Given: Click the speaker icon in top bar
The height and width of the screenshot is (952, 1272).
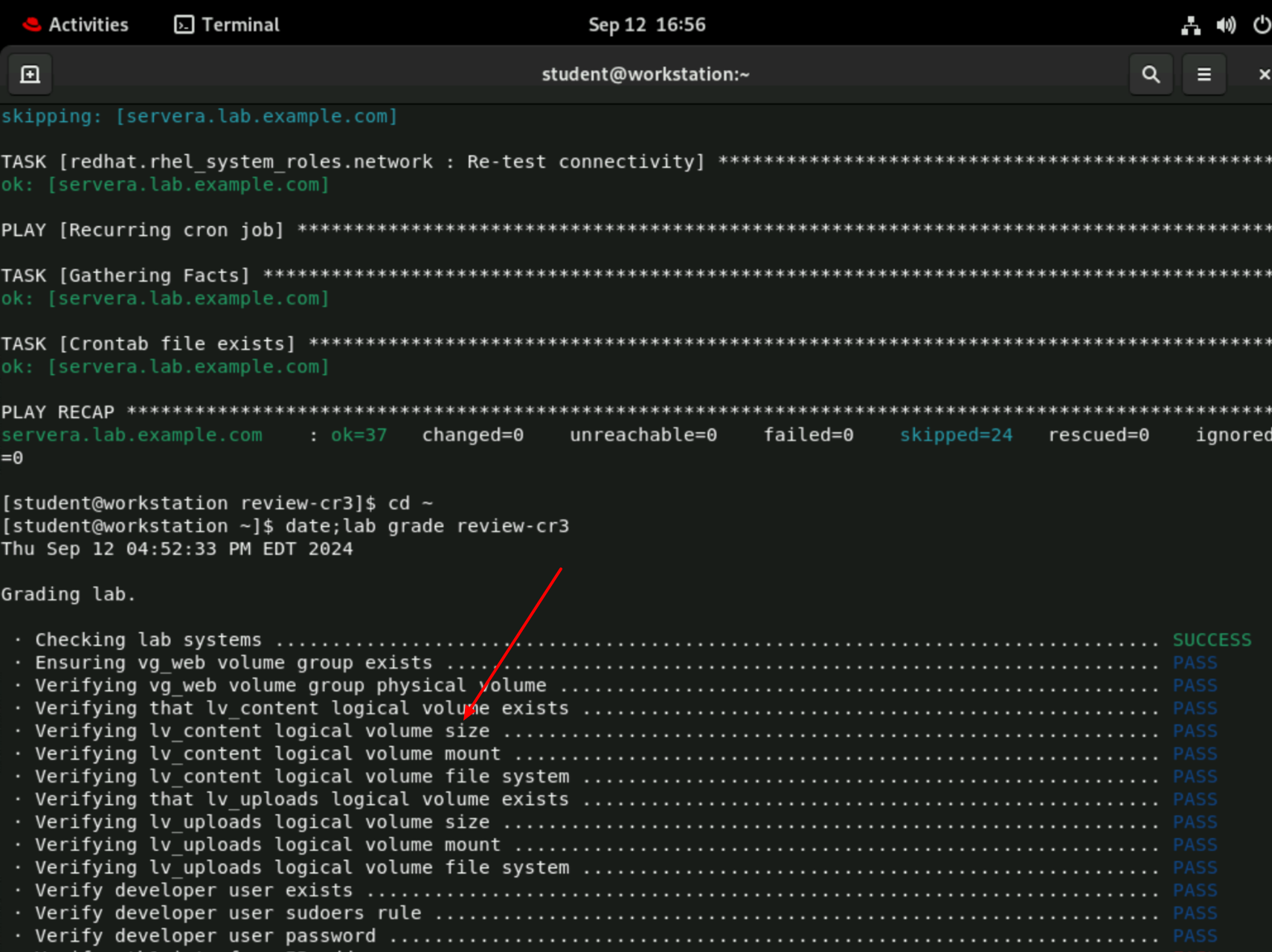Looking at the screenshot, I should [1226, 25].
